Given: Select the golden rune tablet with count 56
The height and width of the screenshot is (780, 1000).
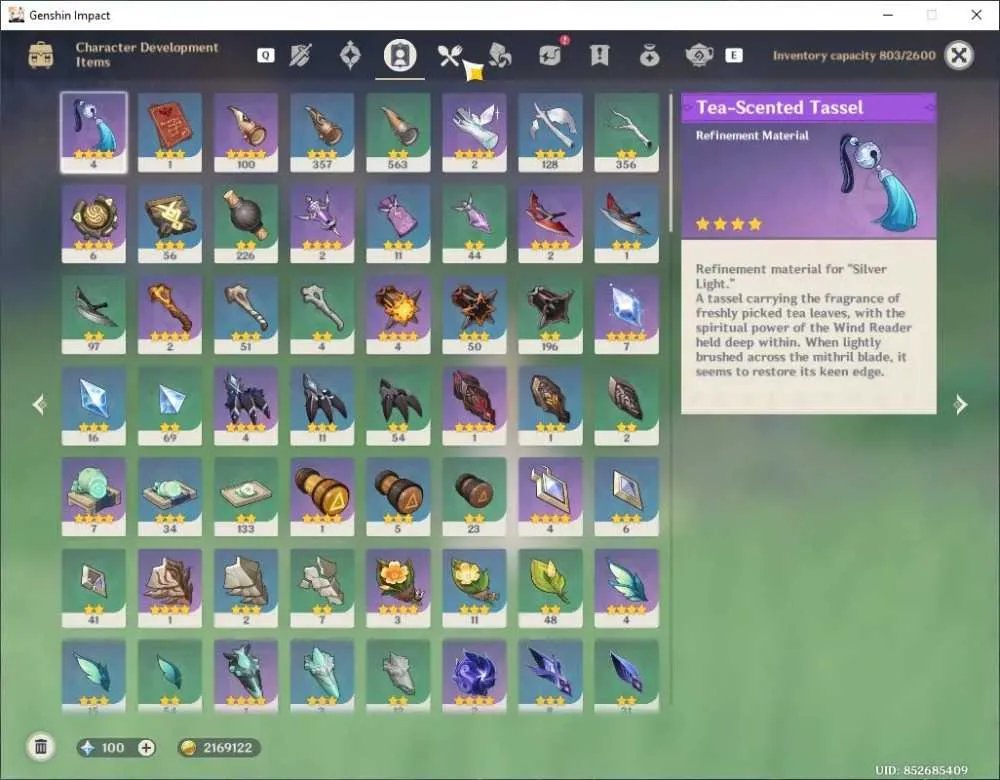Looking at the screenshot, I should coord(170,224).
